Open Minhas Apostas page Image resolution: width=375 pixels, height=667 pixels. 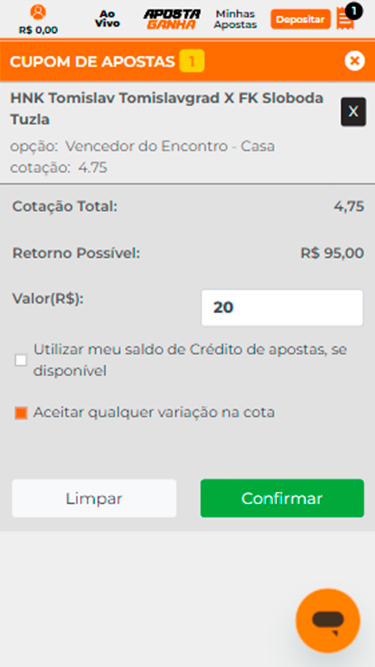[x=235, y=20]
